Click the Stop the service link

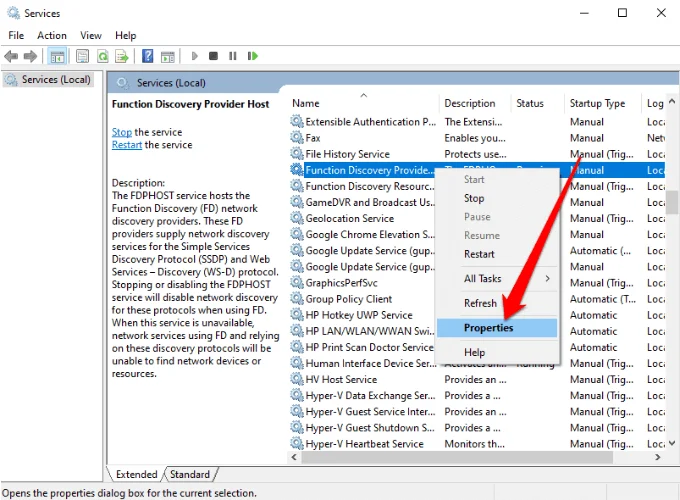click(122, 132)
